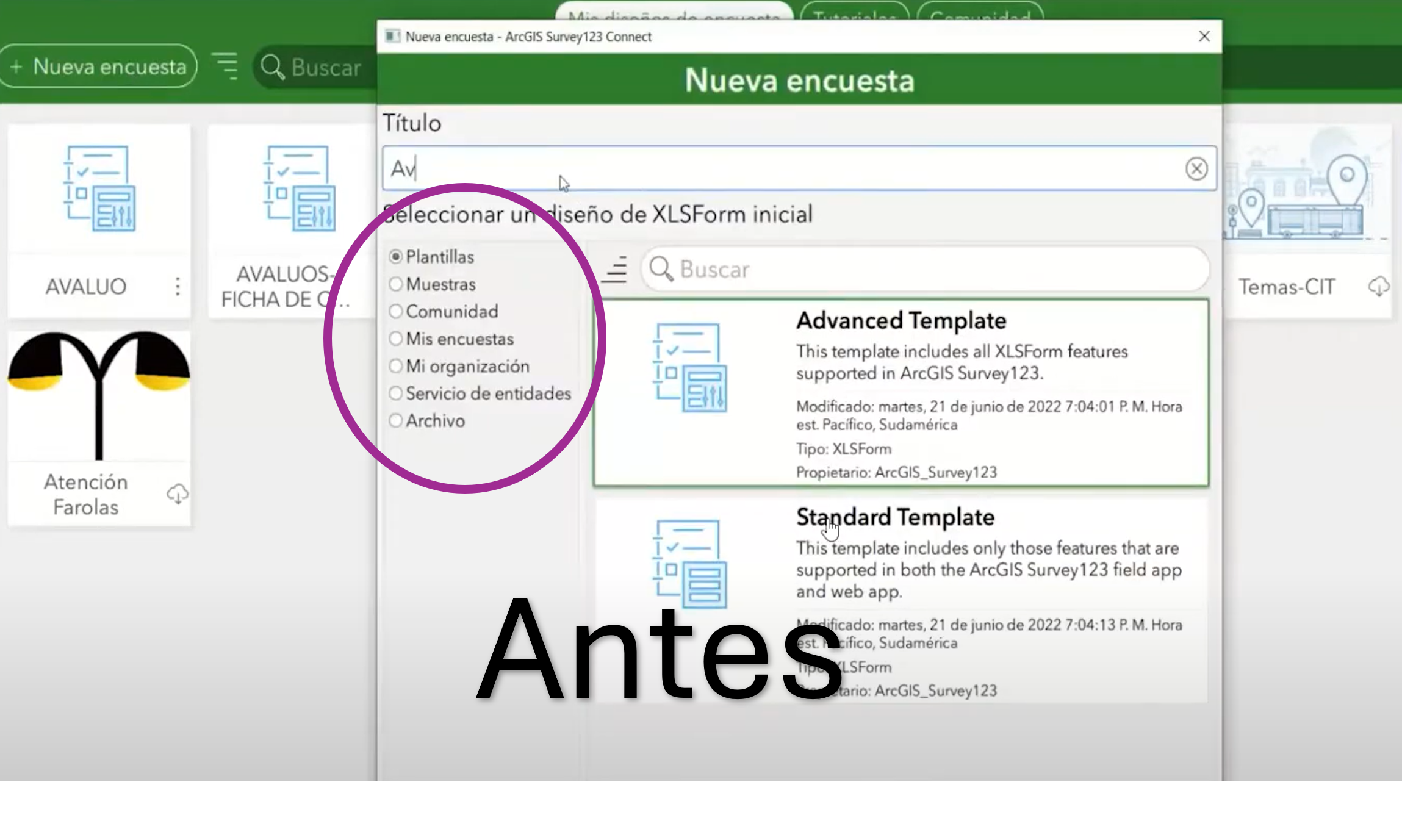Click the template Buscar search field in dialog
1402x840 pixels.
click(x=925, y=269)
